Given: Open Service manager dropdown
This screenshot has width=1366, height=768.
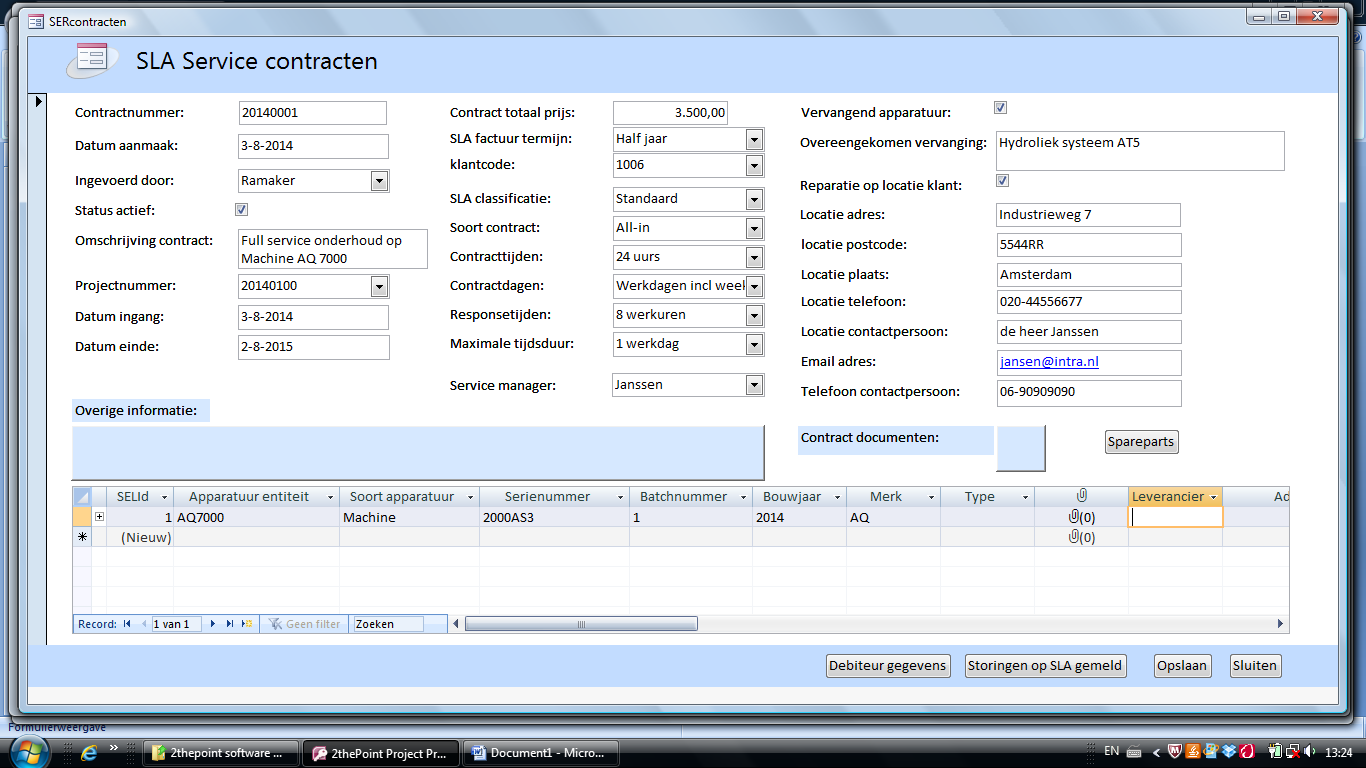Looking at the screenshot, I should coord(755,384).
